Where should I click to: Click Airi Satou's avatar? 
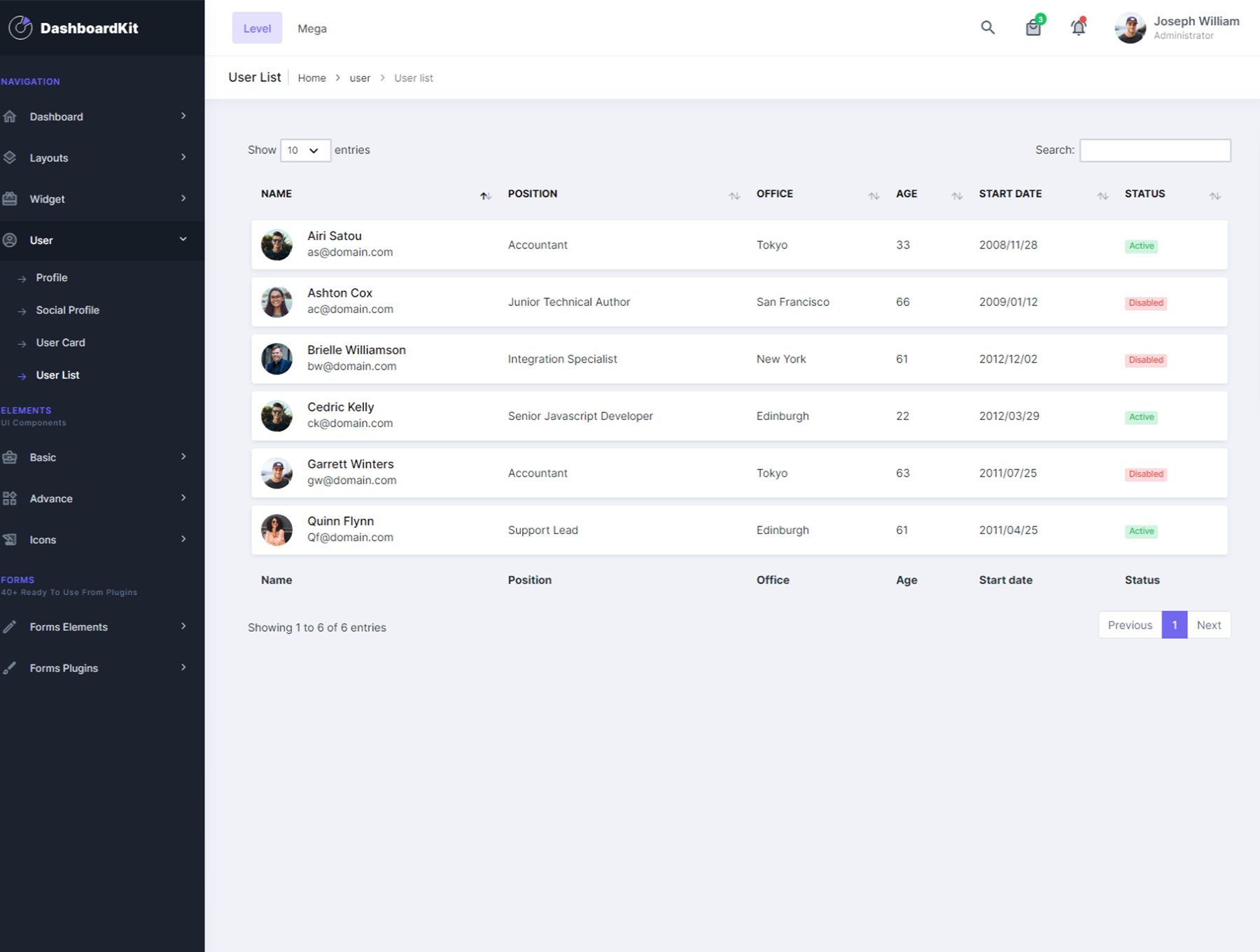pyautogui.click(x=276, y=245)
